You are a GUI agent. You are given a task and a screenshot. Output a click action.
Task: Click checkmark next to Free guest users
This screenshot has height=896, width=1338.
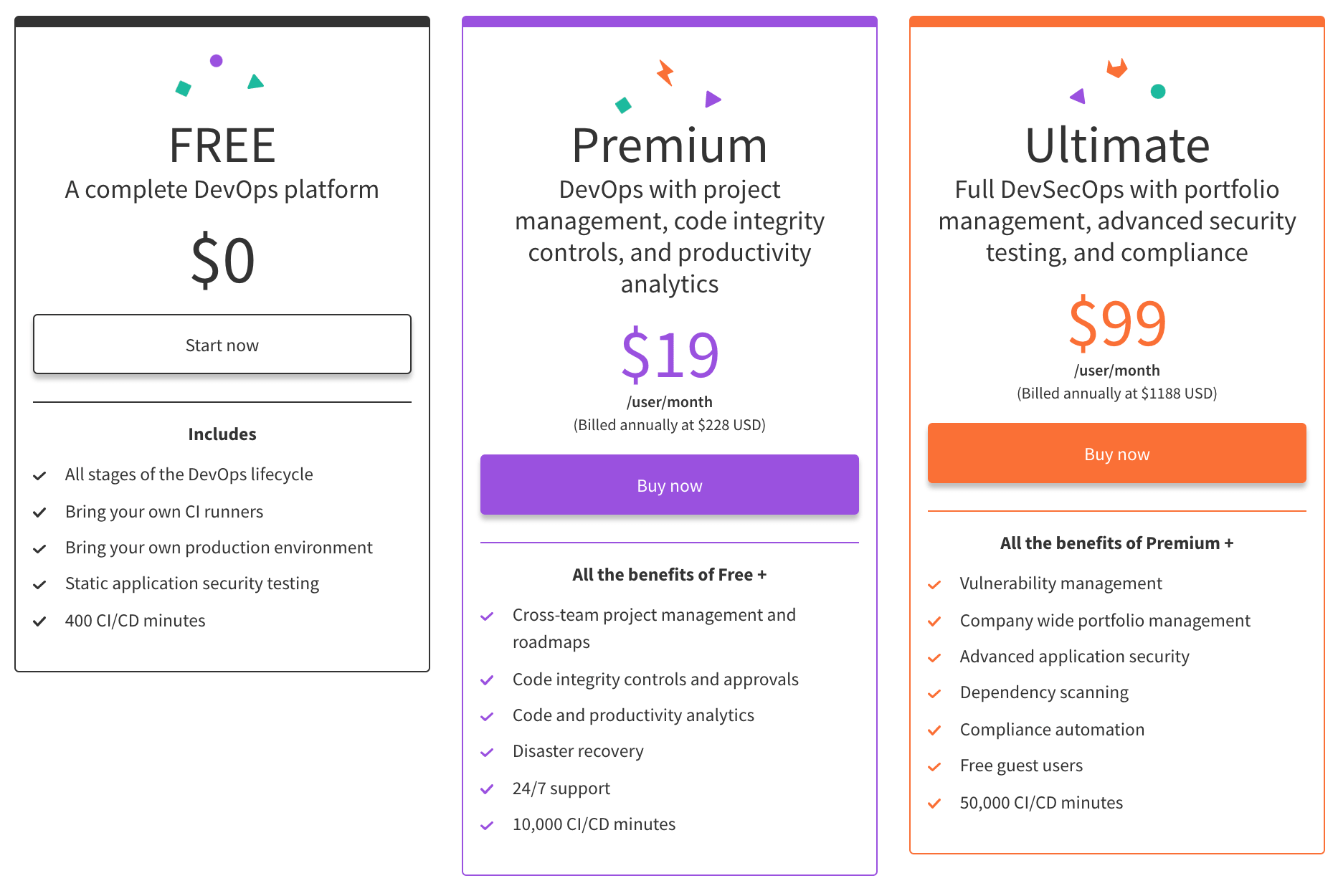click(934, 767)
